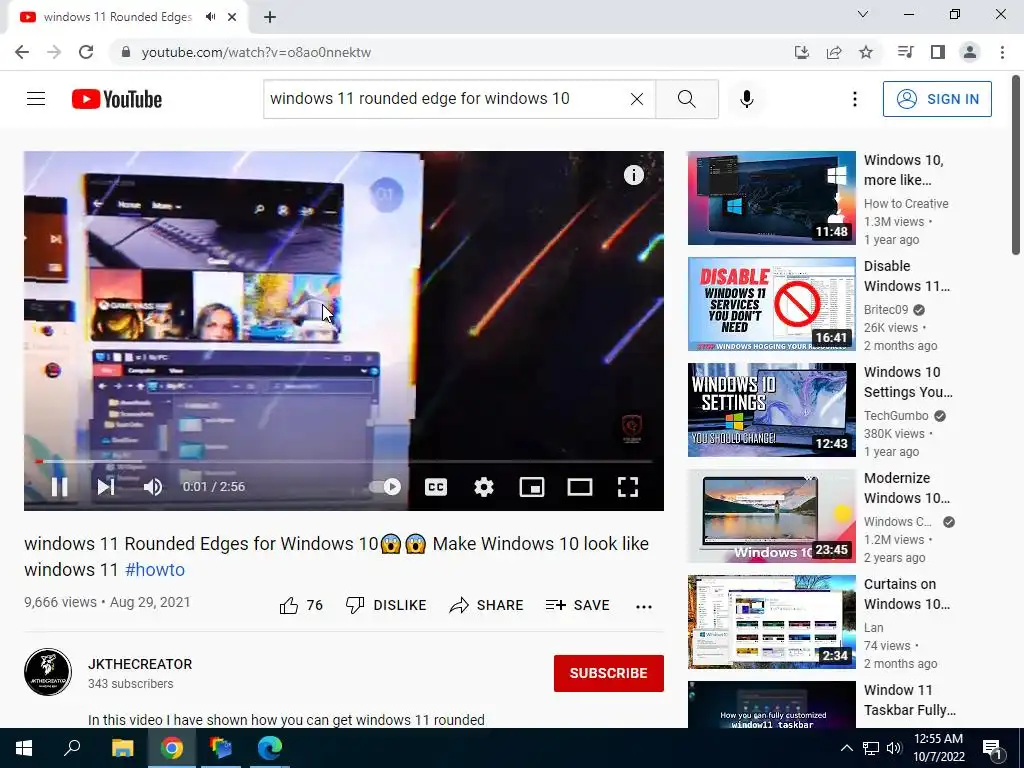Click the 'Britec09' channel name
Image resolution: width=1024 pixels, height=768 pixels.
click(x=886, y=310)
